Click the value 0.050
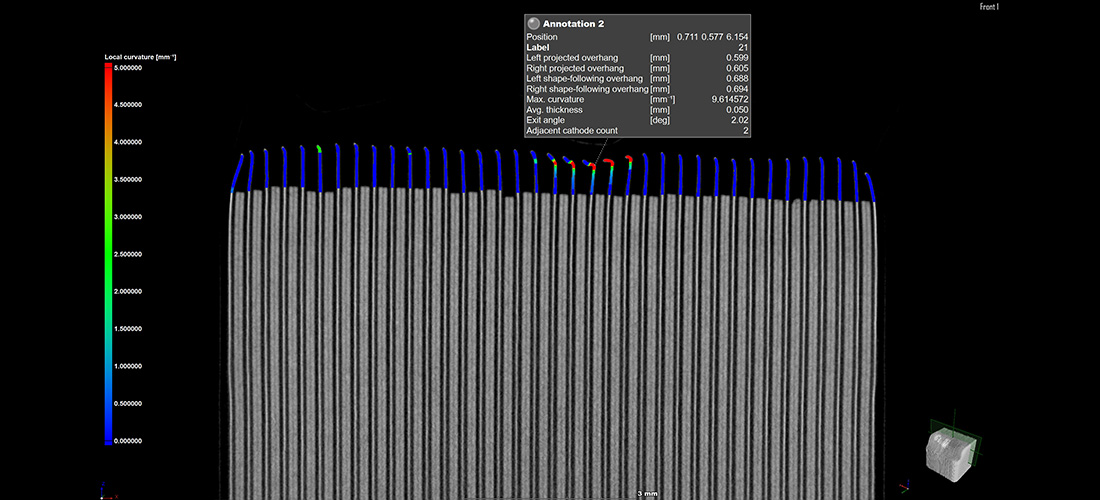The width and height of the screenshot is (1100, 500). (x=739, y=110)
